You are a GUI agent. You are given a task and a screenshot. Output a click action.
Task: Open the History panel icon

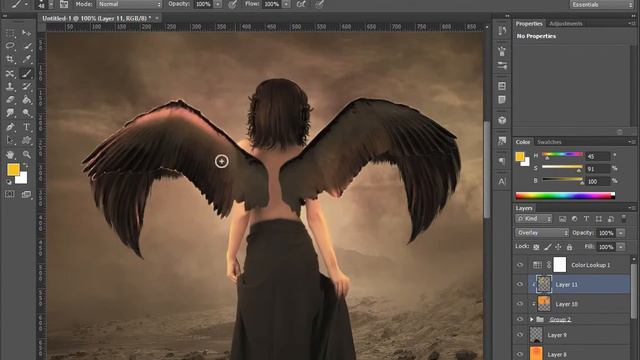(502, 31)
